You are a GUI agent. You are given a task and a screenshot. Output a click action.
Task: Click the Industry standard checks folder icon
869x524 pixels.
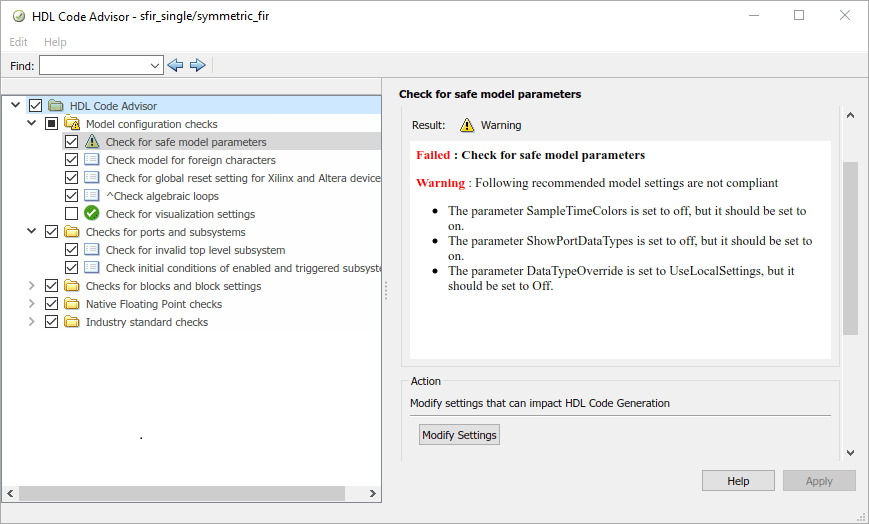(x=72, y=322)
